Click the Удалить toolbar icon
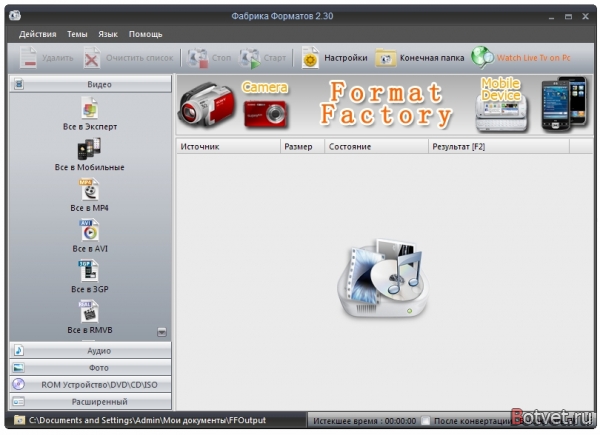Viewport: 600px width, 435px height. click(x=28, y=58)
